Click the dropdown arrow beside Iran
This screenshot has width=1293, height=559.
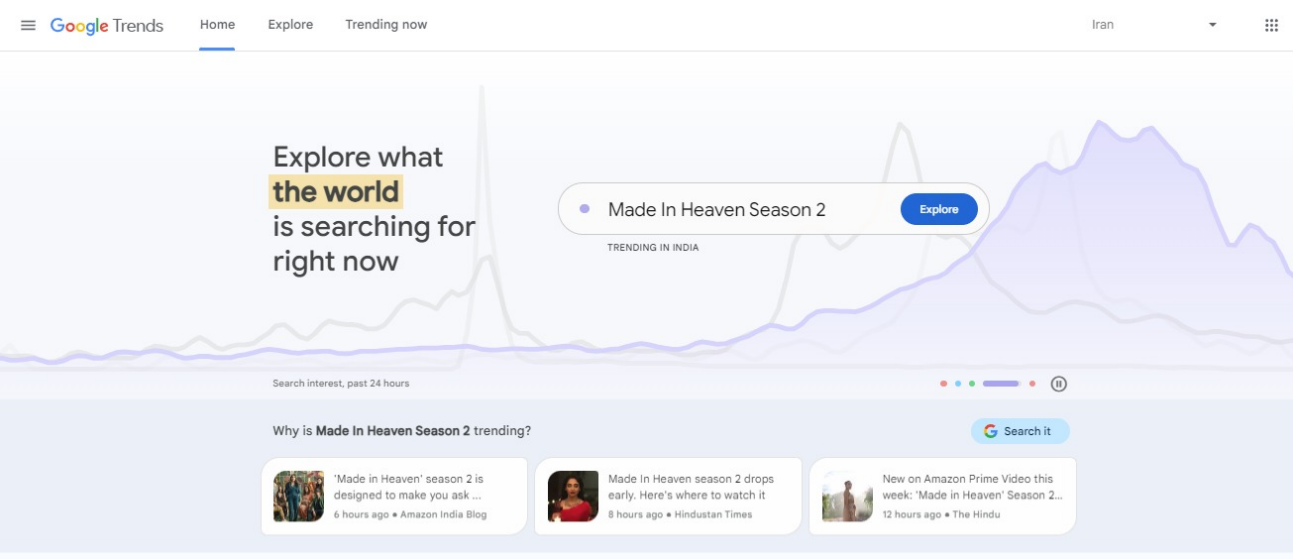pyautogui.click(x=1212, y=25)
